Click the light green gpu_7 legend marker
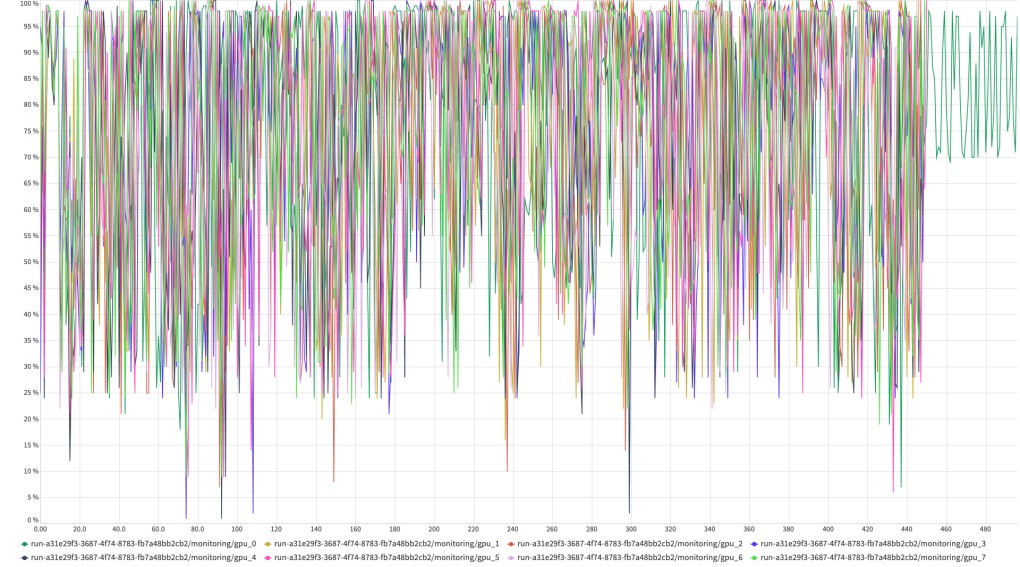Viewport: 1020px width, 567px height. (x=755, y=557)
